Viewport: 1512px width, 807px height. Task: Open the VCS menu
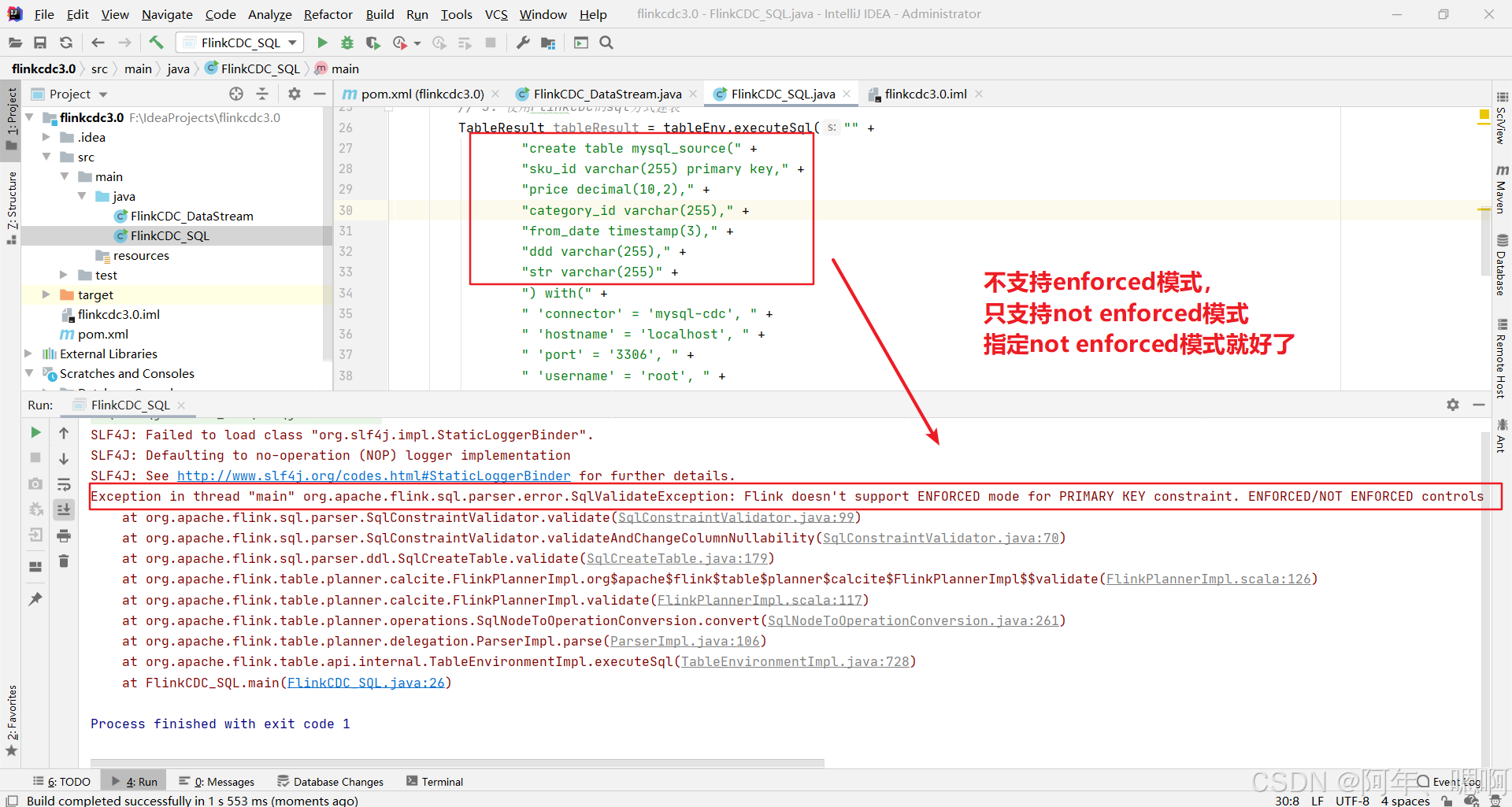click(x=496, y=14)
